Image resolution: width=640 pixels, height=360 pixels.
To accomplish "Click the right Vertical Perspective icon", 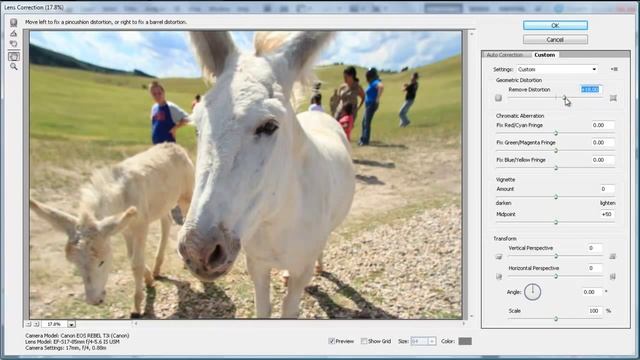I will point(613,256).
